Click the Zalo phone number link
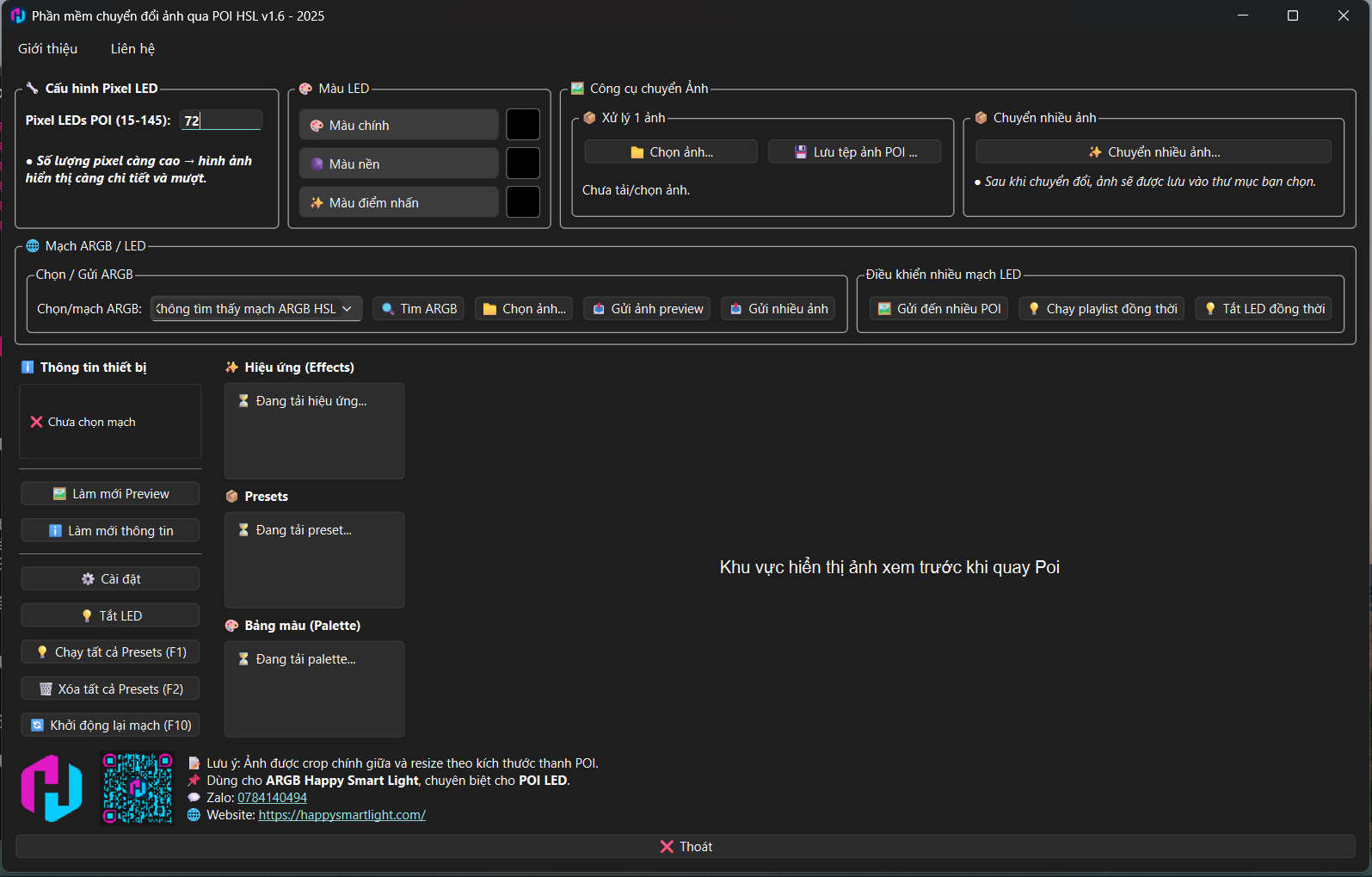 pos(272,798)
